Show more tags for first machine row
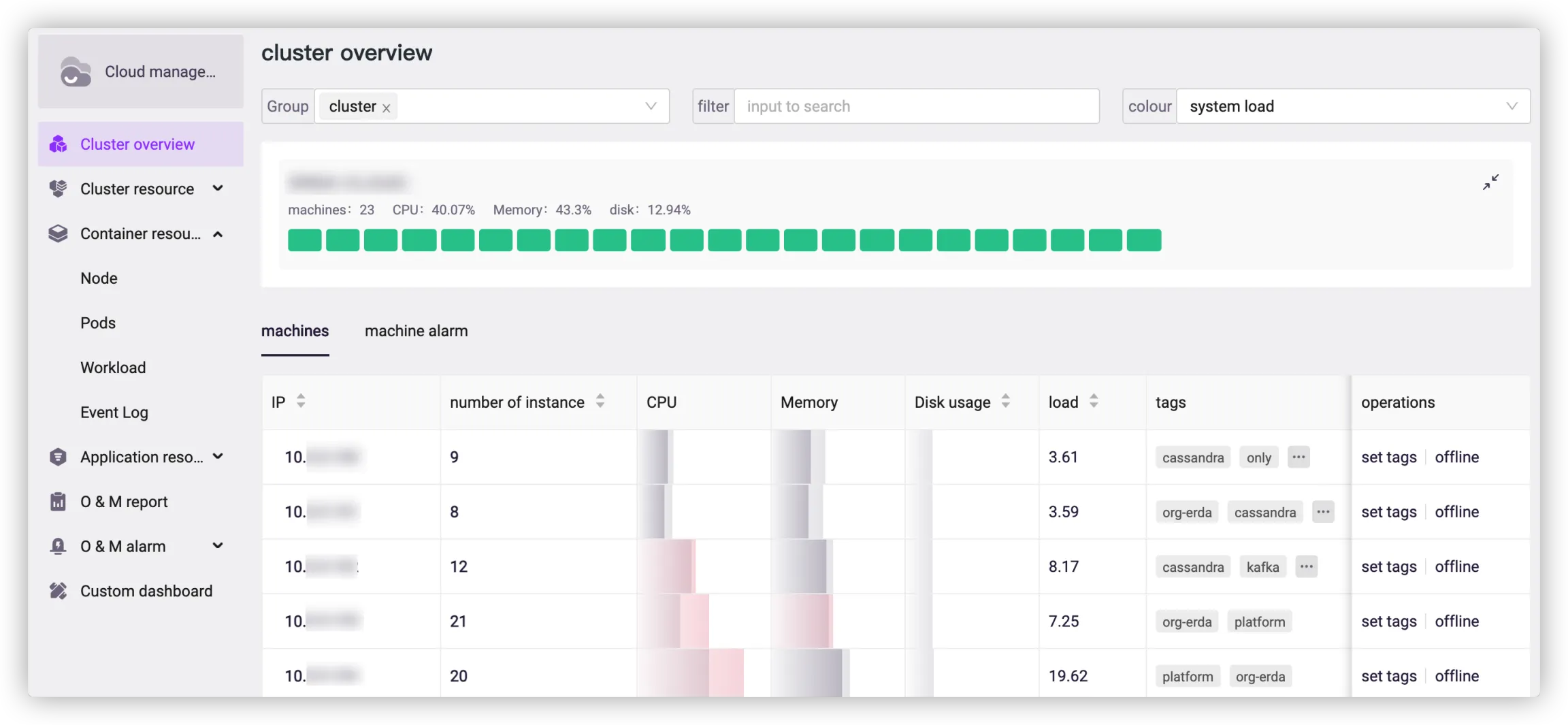The height and width of the screenshot is (725, 1568). tap(1298, 457)
